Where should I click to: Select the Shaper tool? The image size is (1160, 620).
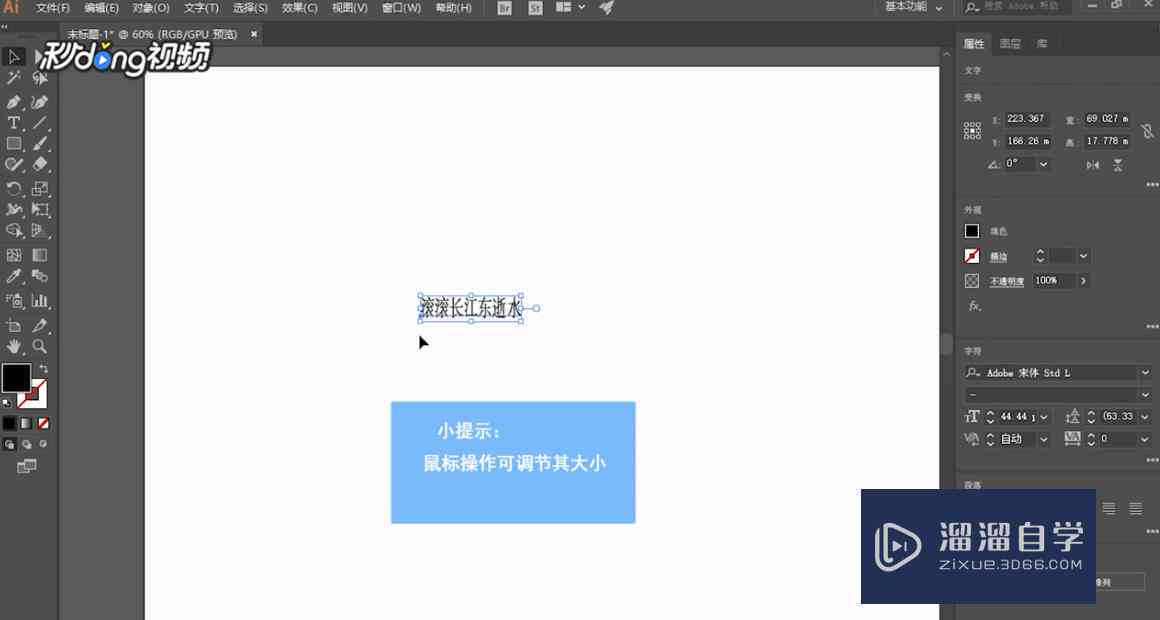click(14, 164)
